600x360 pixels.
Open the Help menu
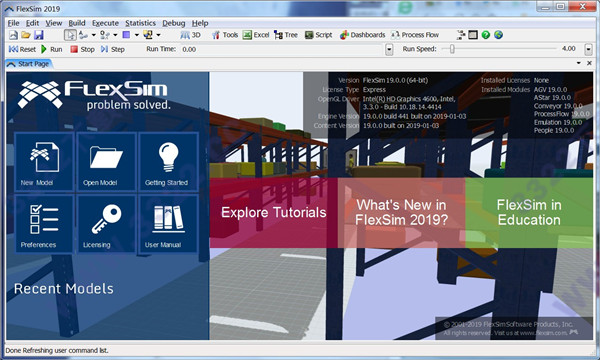click(x=200, y=23)
